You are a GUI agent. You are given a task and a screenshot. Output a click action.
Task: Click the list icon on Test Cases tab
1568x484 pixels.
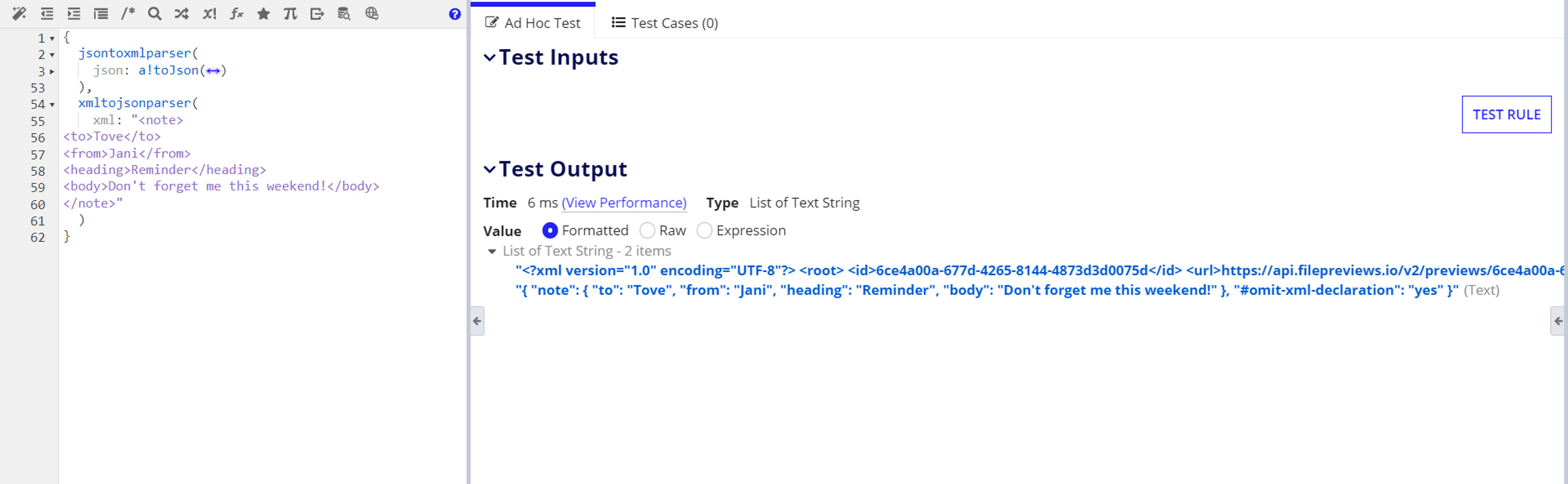click(x=619, y=22)
